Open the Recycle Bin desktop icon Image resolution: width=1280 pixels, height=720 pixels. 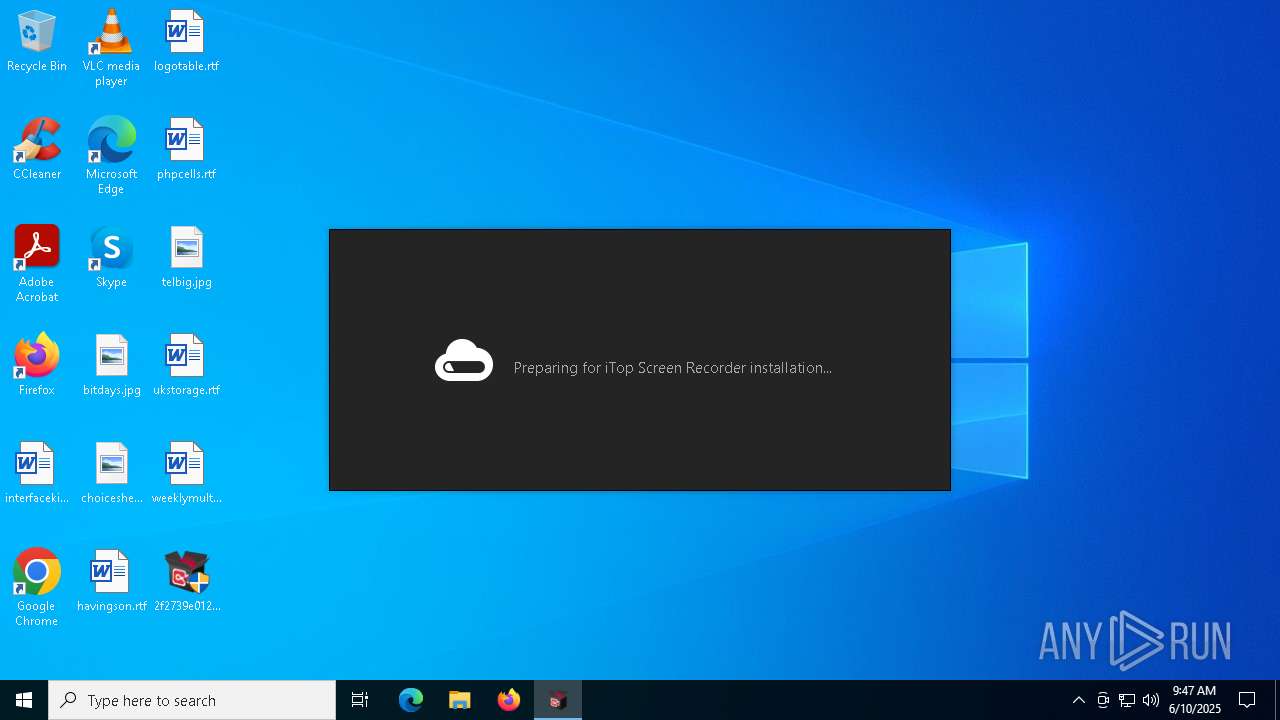click(x=37, y=42)
